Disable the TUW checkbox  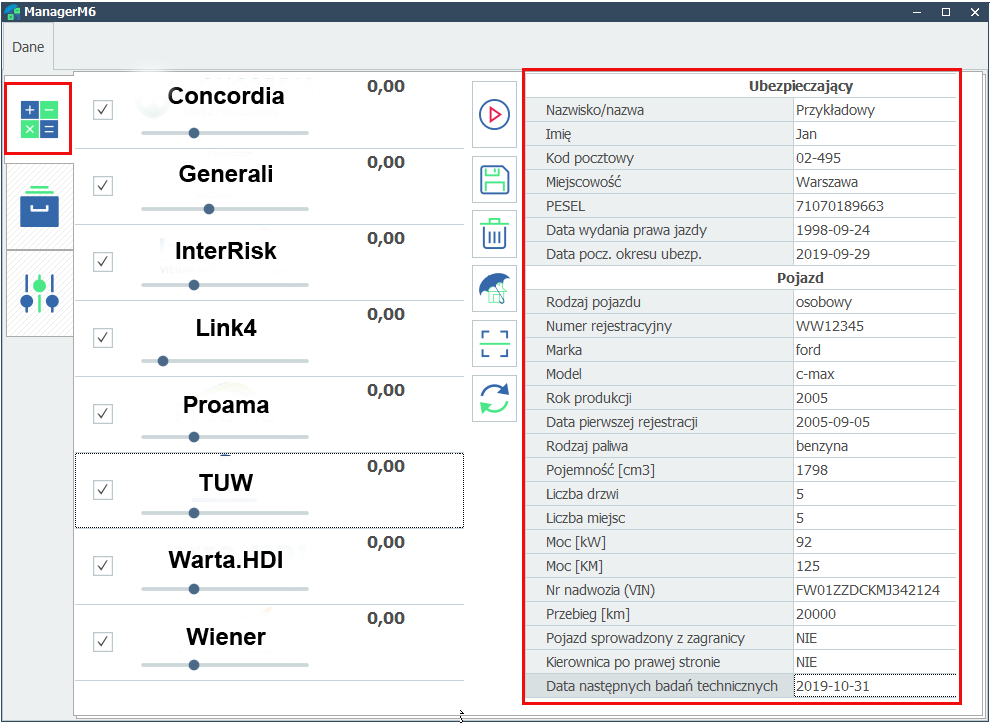pos(103,489)
